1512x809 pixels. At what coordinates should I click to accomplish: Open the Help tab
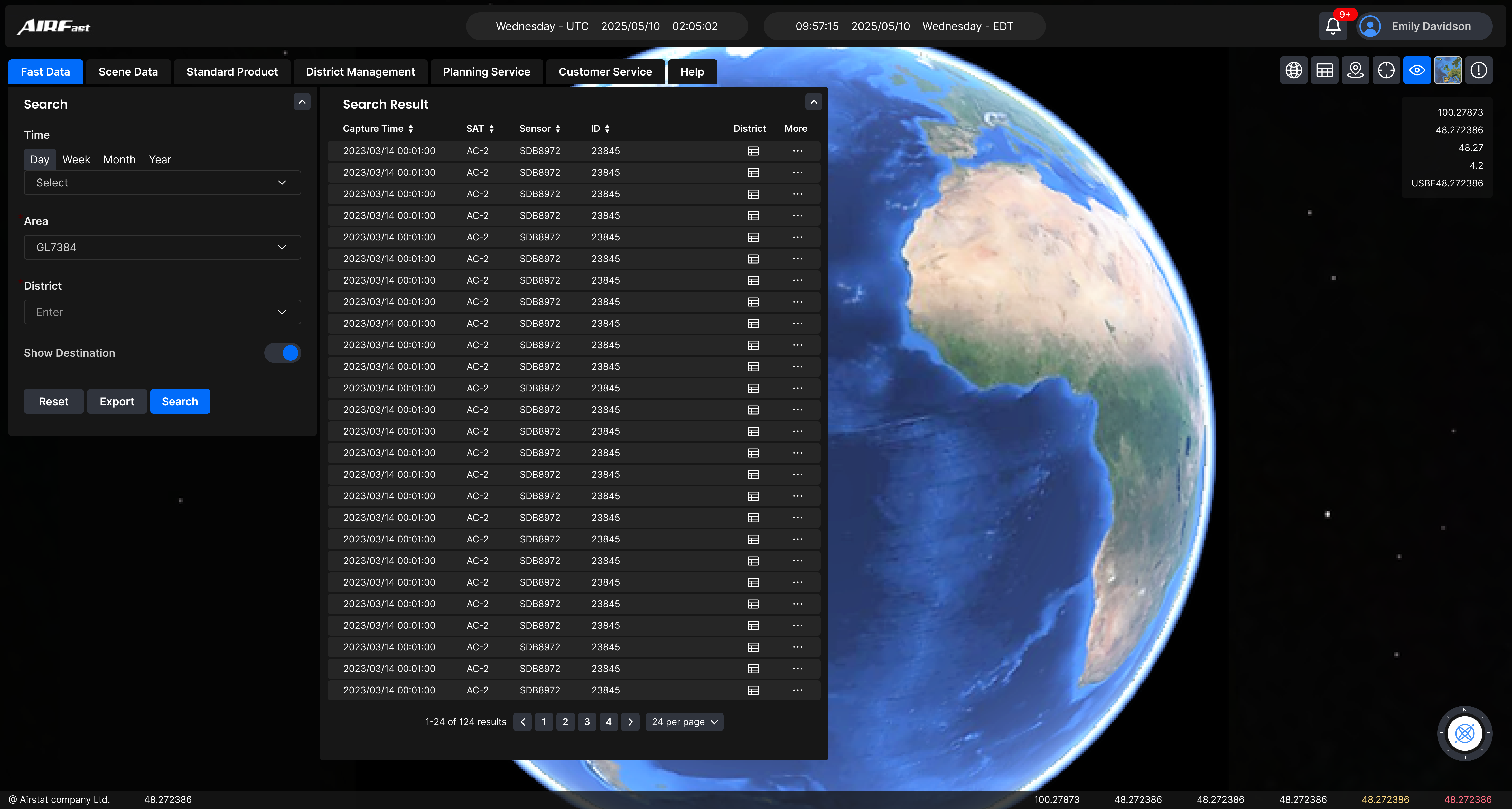click(x=692, y=72)
